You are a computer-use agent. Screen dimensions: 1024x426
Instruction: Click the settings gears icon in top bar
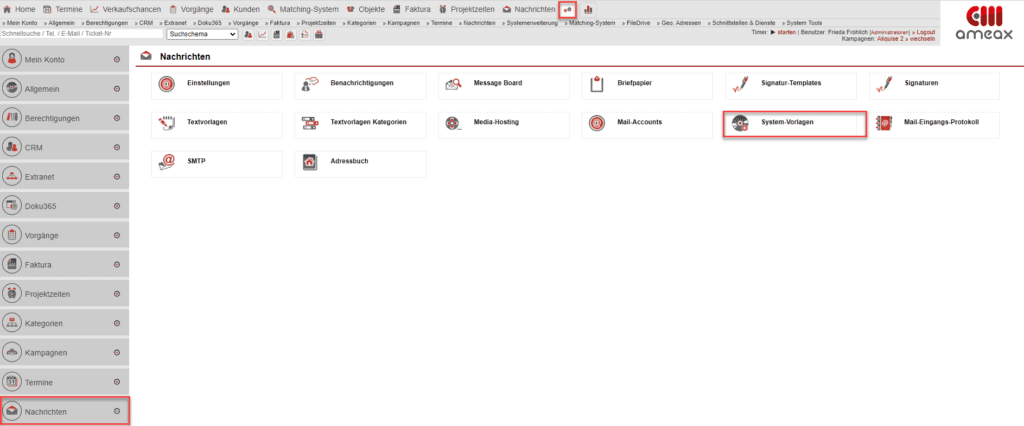click(567, 9)
